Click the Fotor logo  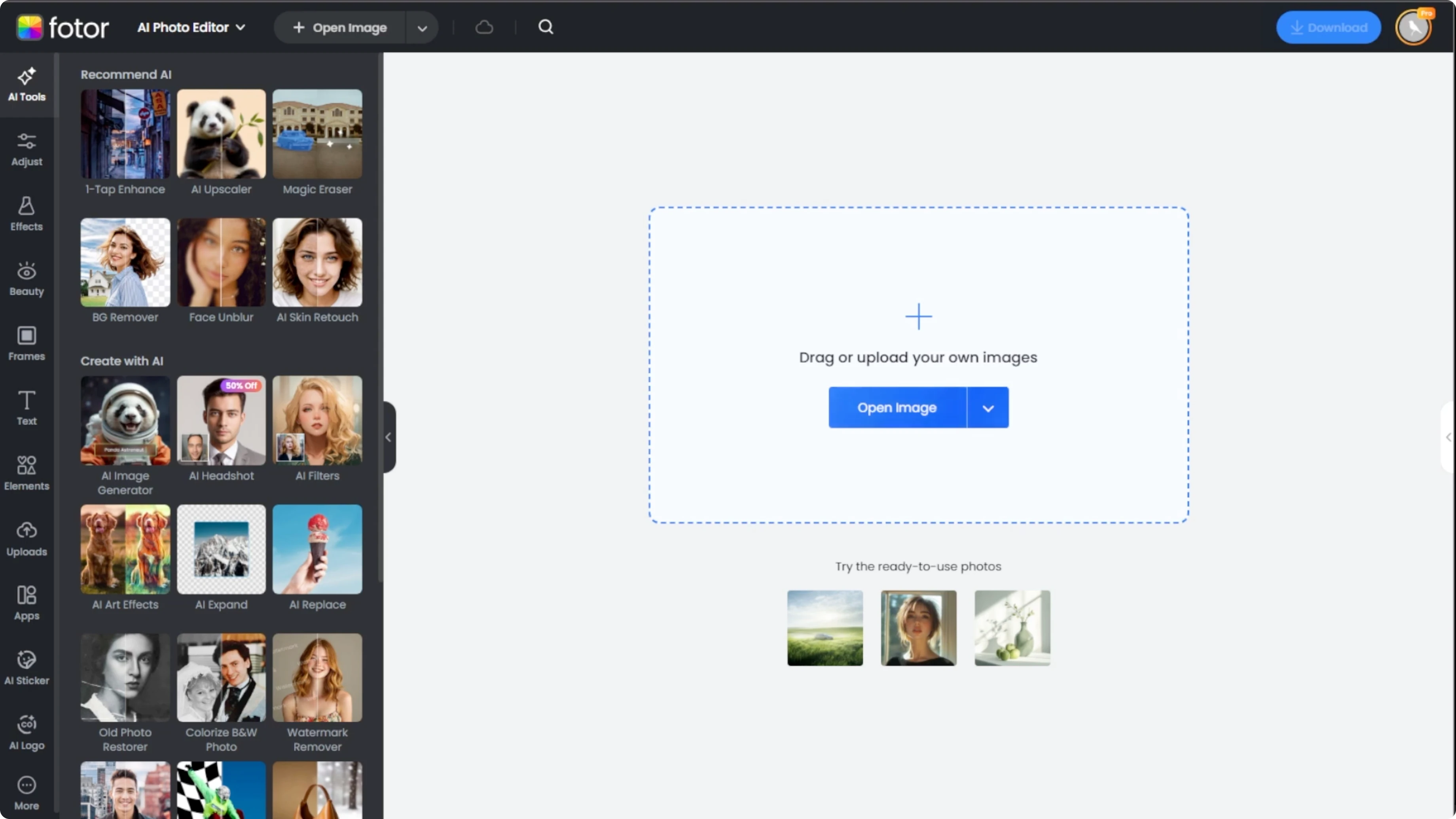click(x=62, y=27)
